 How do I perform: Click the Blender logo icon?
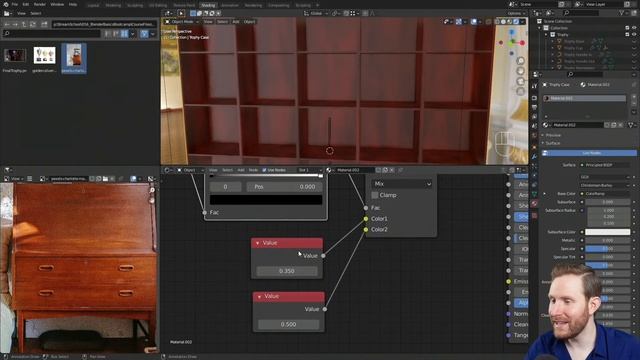click(x=5, y=4)
